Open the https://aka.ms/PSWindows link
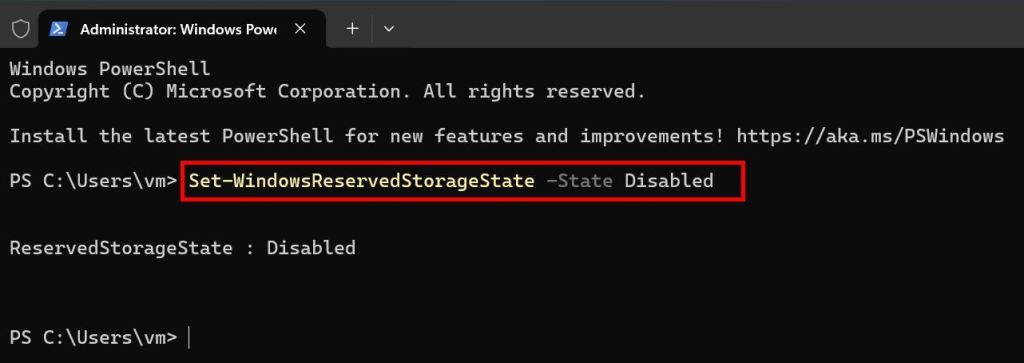This screenshot has width=1024, height=363. [870, 136]
